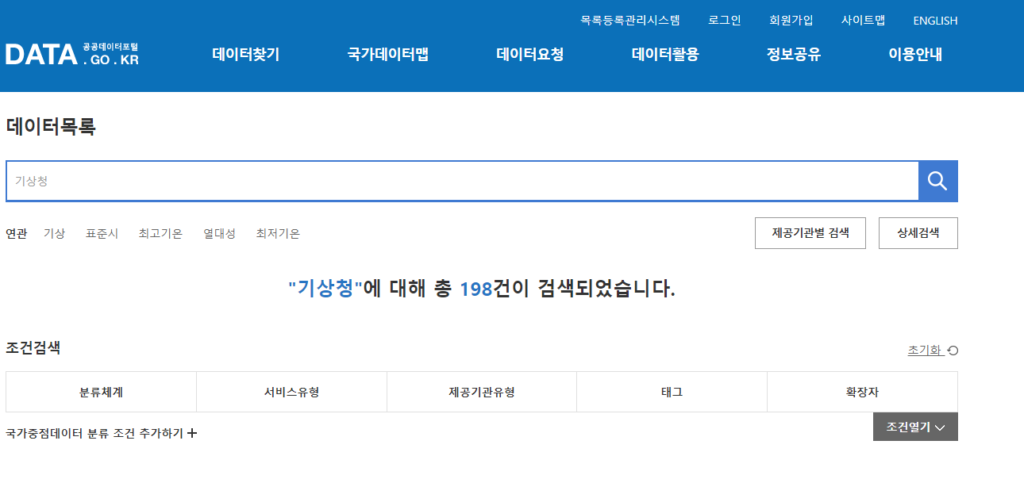Open the 이용안내 menu
This screenshot has height=479, width=1024.
[x=915, y=55]
